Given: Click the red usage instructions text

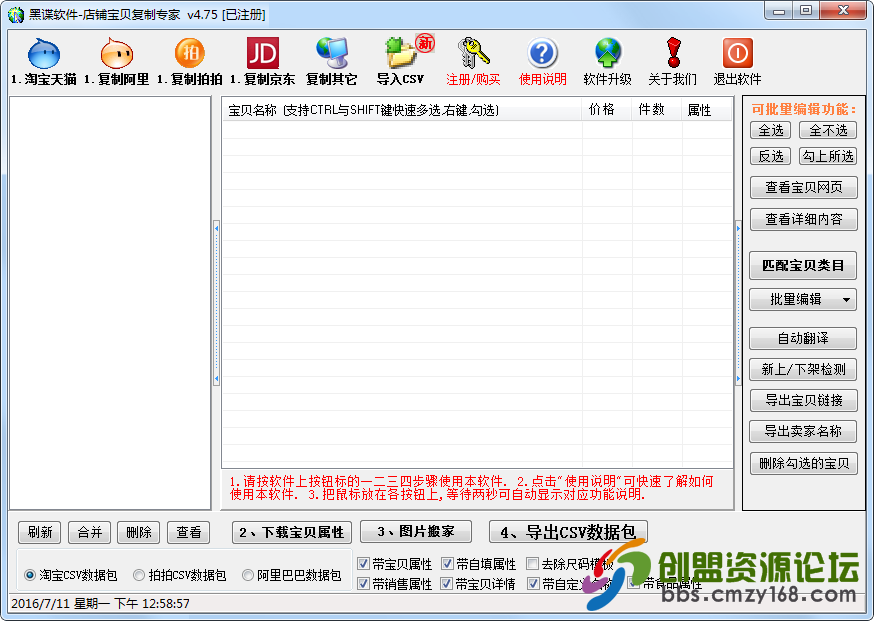Looking at the screenshot, I should coord(472,488).
